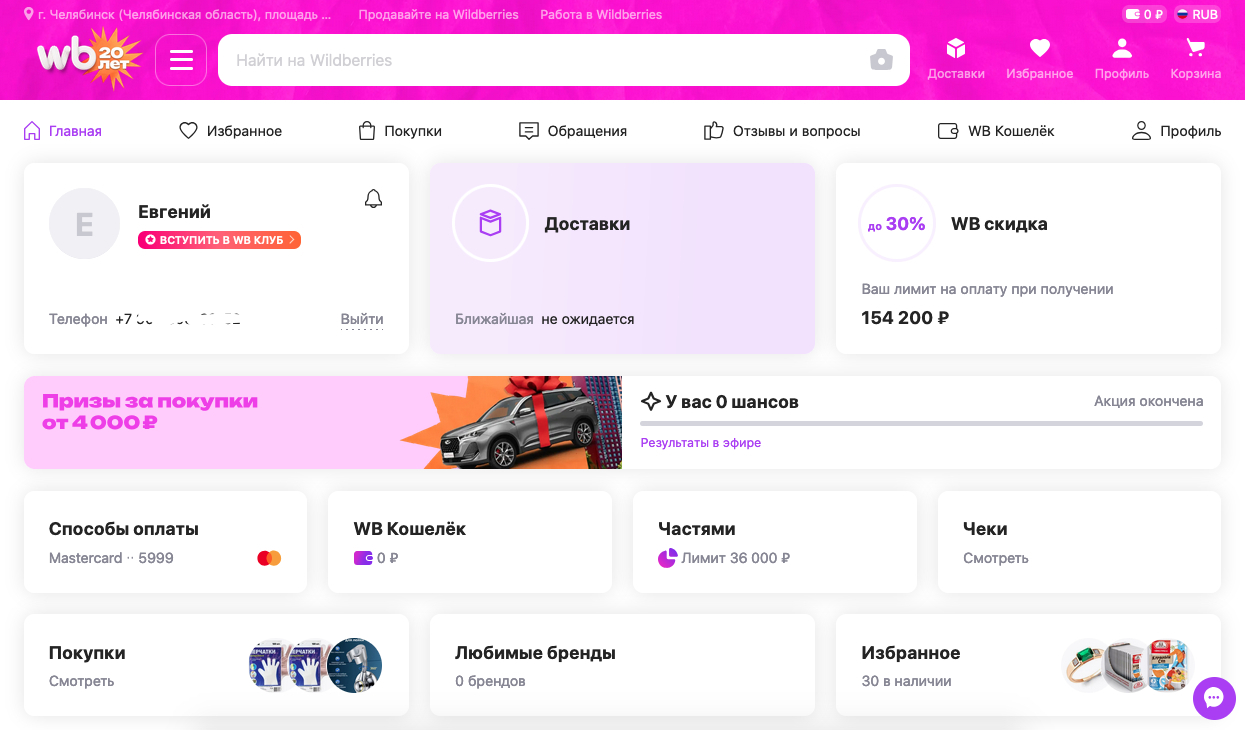This screenshot has width=1245, height=730.
Task: Go to Главная tab
Action: 62,131
